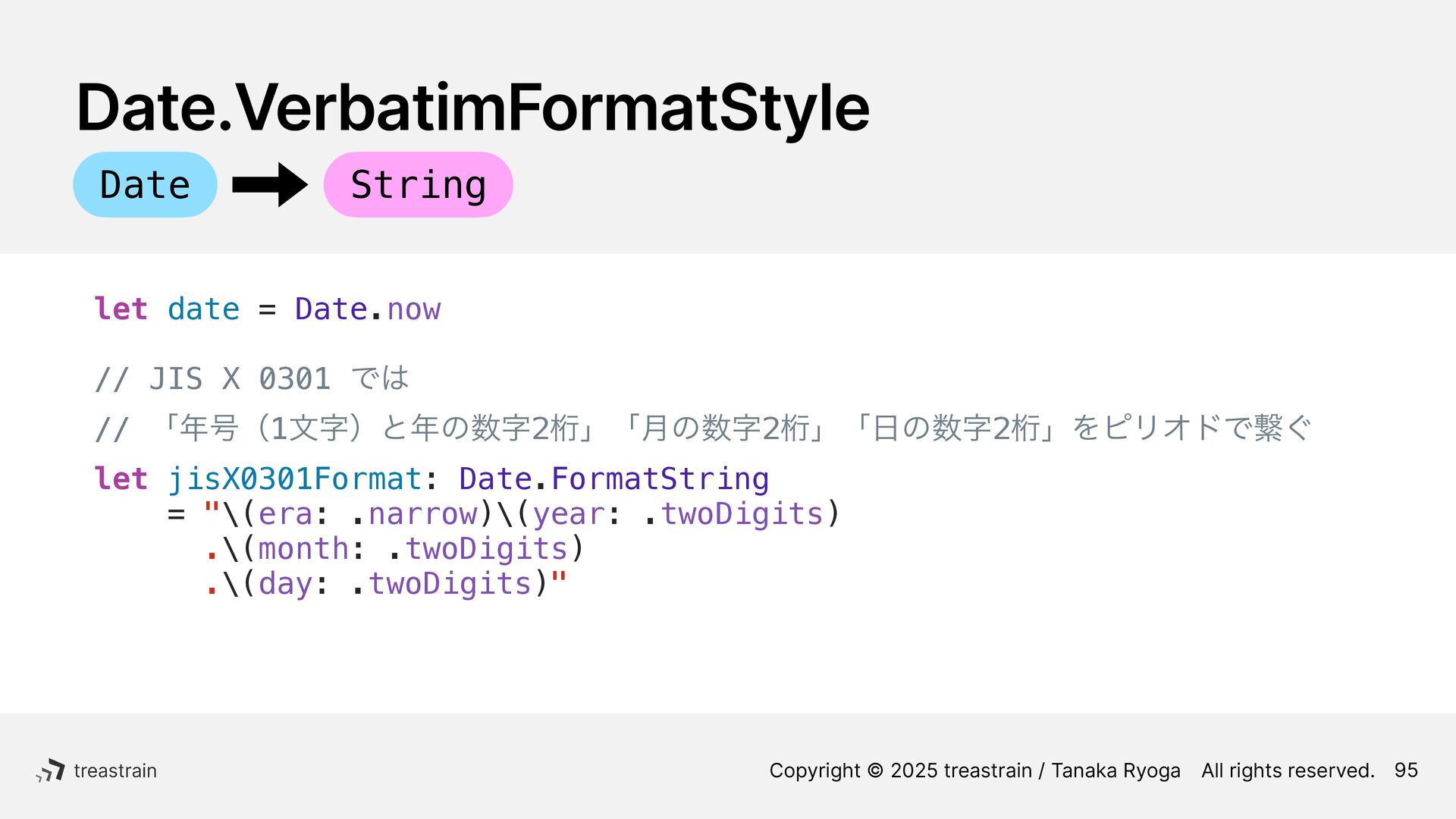
Task: Click the blue Date pill label
Action: [x=145, y=184]
